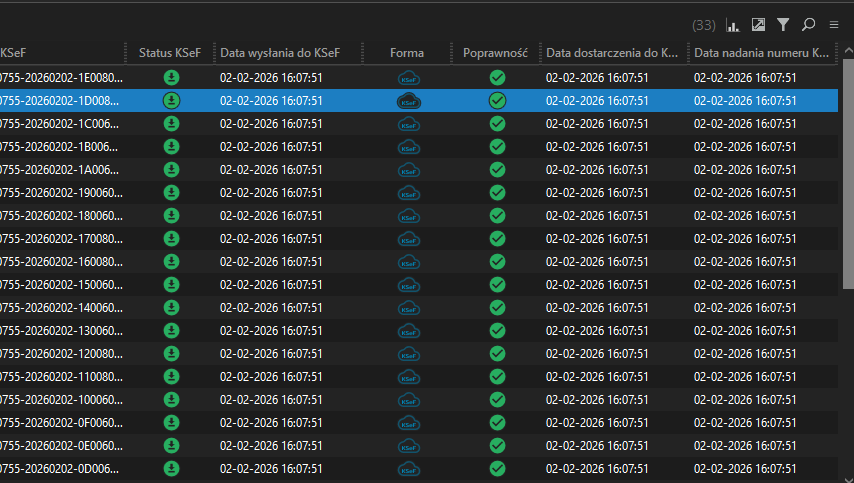
Task: Click the magnifying glass search icon
Action: tap(808, 25)
